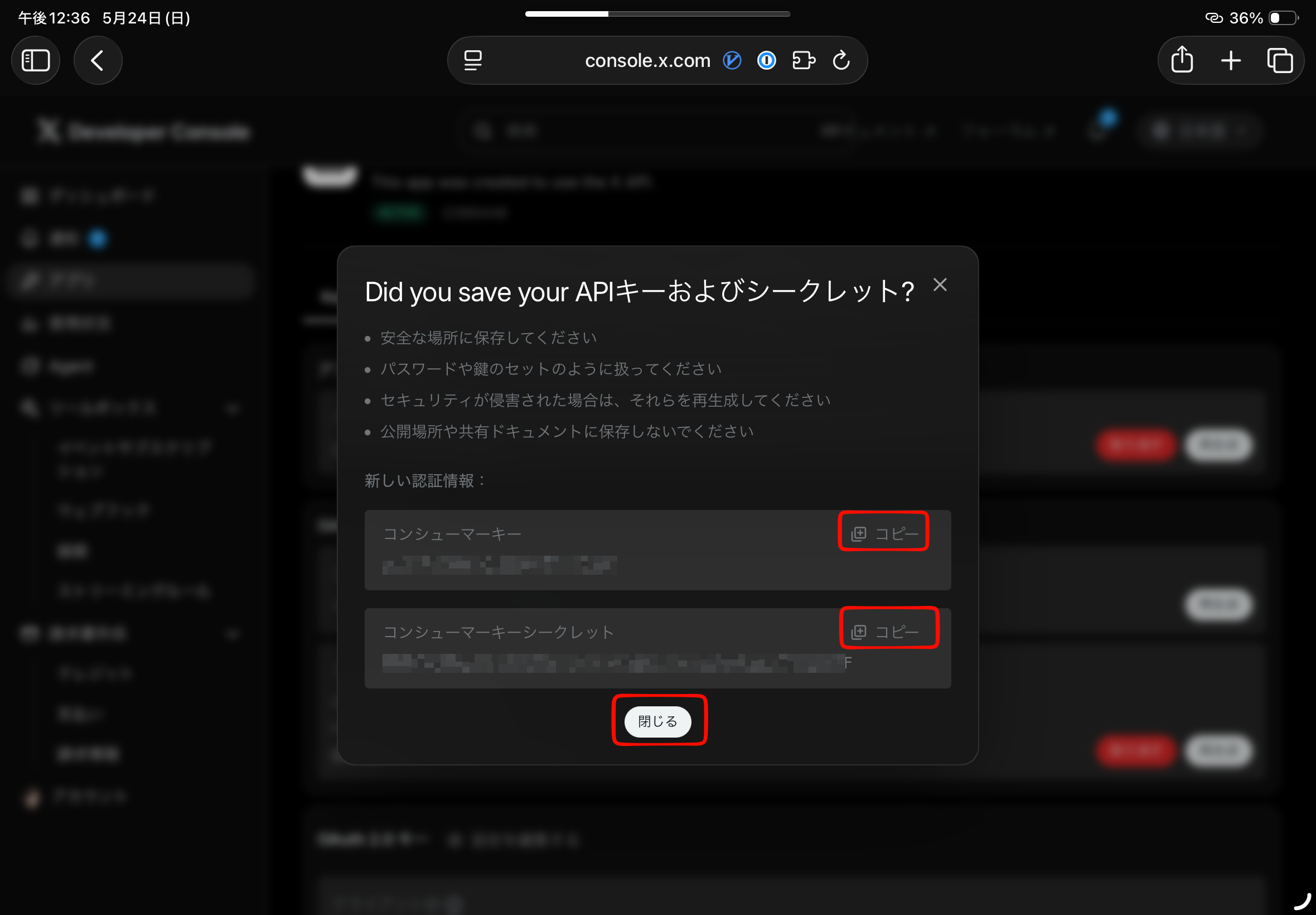The image size is (1316, 915).
Task: Reload the page with the refresh icon
Action: tap(841, 60)
